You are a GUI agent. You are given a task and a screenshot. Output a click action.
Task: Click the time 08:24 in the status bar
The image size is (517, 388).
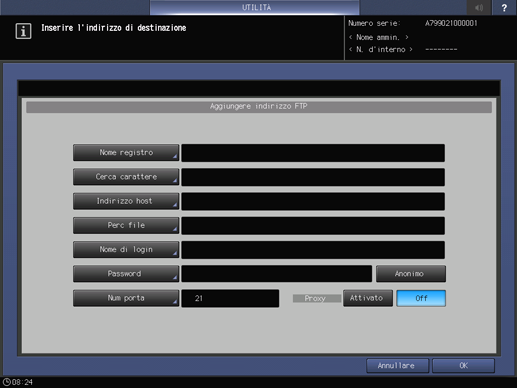22,382
